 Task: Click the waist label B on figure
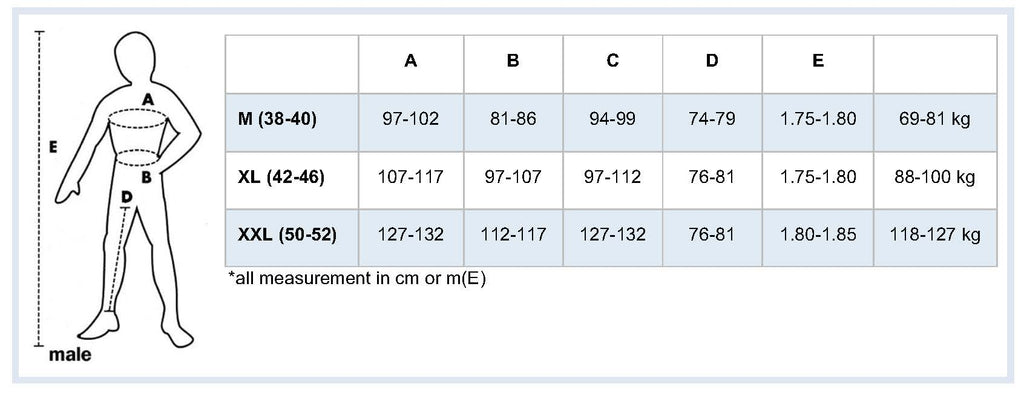tap(147, 176)
